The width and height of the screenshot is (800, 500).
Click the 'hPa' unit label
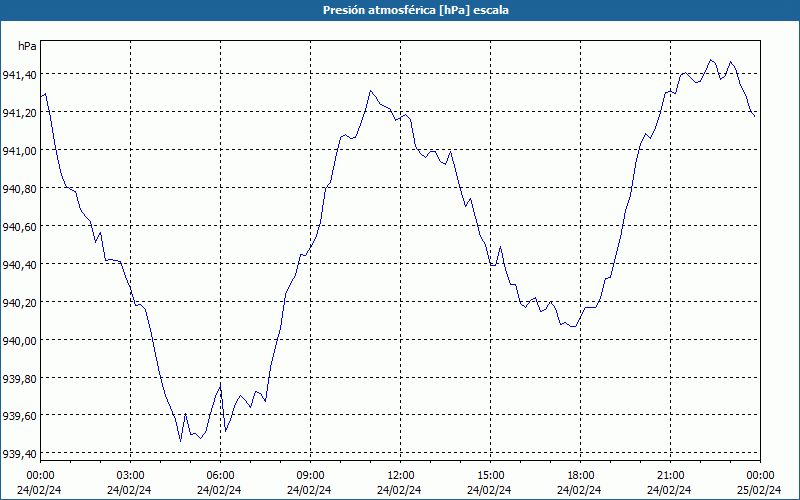27,46
